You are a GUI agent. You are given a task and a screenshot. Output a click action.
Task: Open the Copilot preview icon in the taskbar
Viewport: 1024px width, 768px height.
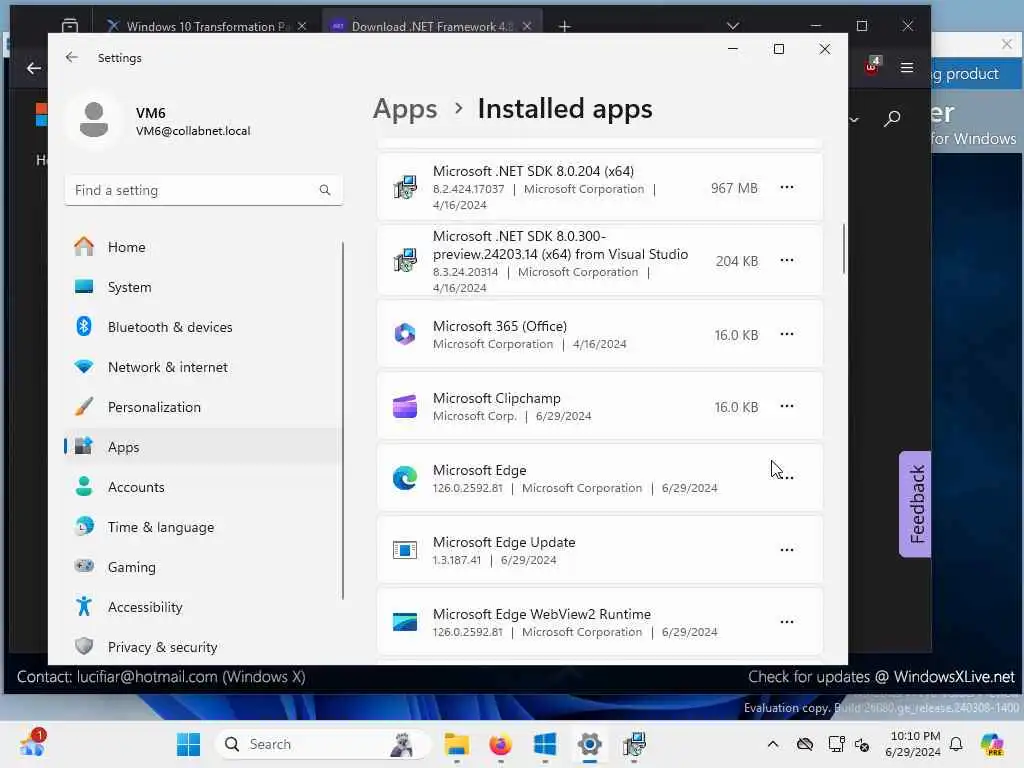pos(992,744)
